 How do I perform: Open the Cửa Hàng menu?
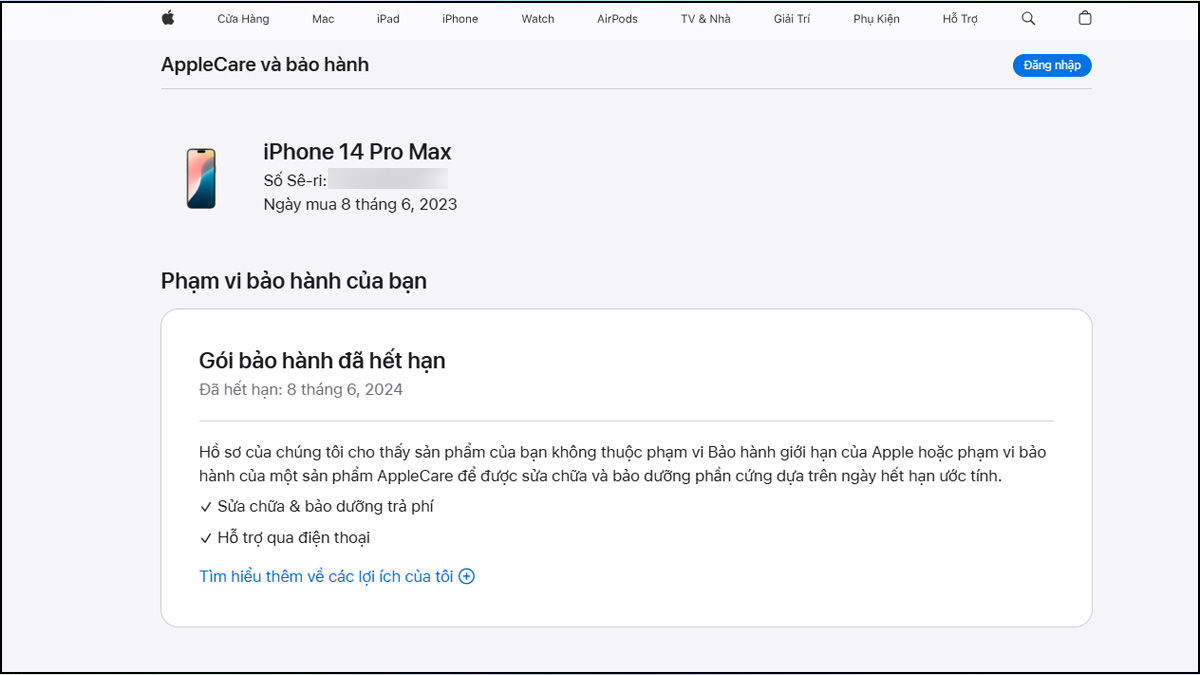click(243, 19)
